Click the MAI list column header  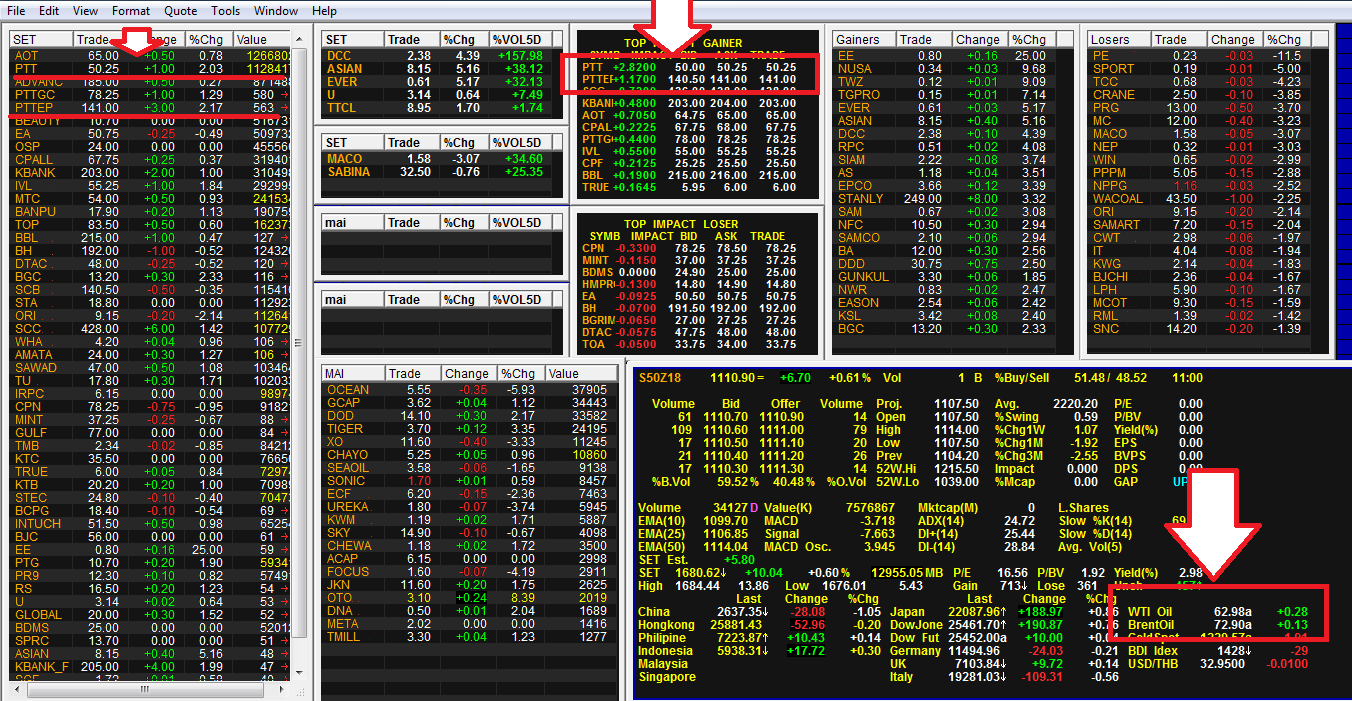pos(352,373)
